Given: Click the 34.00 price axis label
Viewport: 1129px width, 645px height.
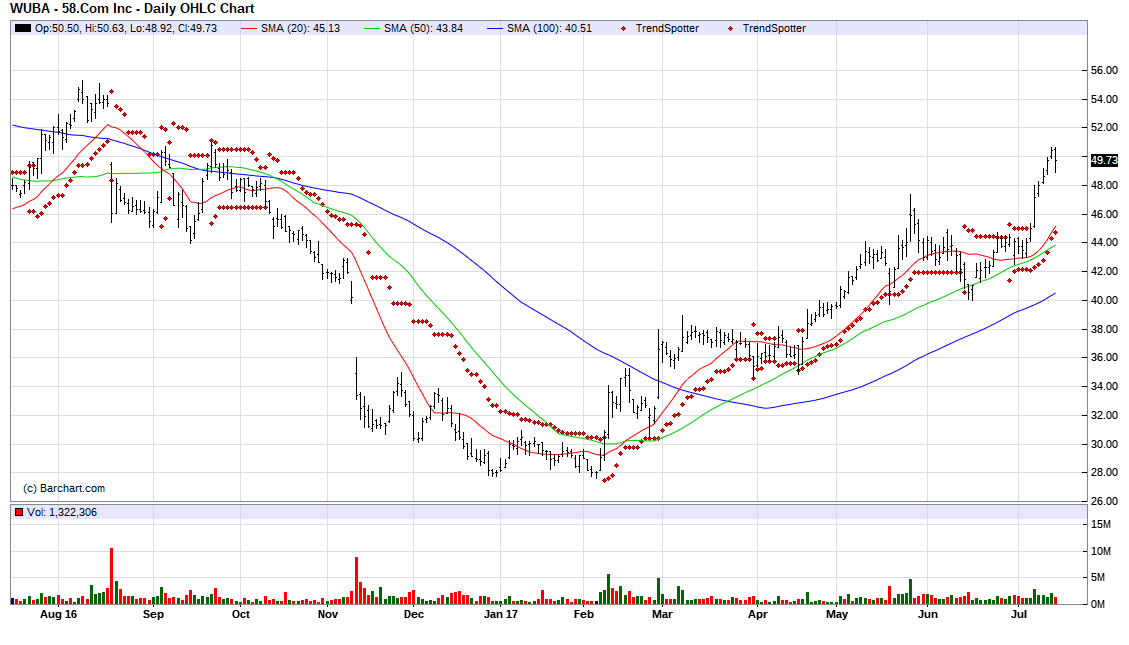Looking at the screenshot, I should tap(1105, 387).
